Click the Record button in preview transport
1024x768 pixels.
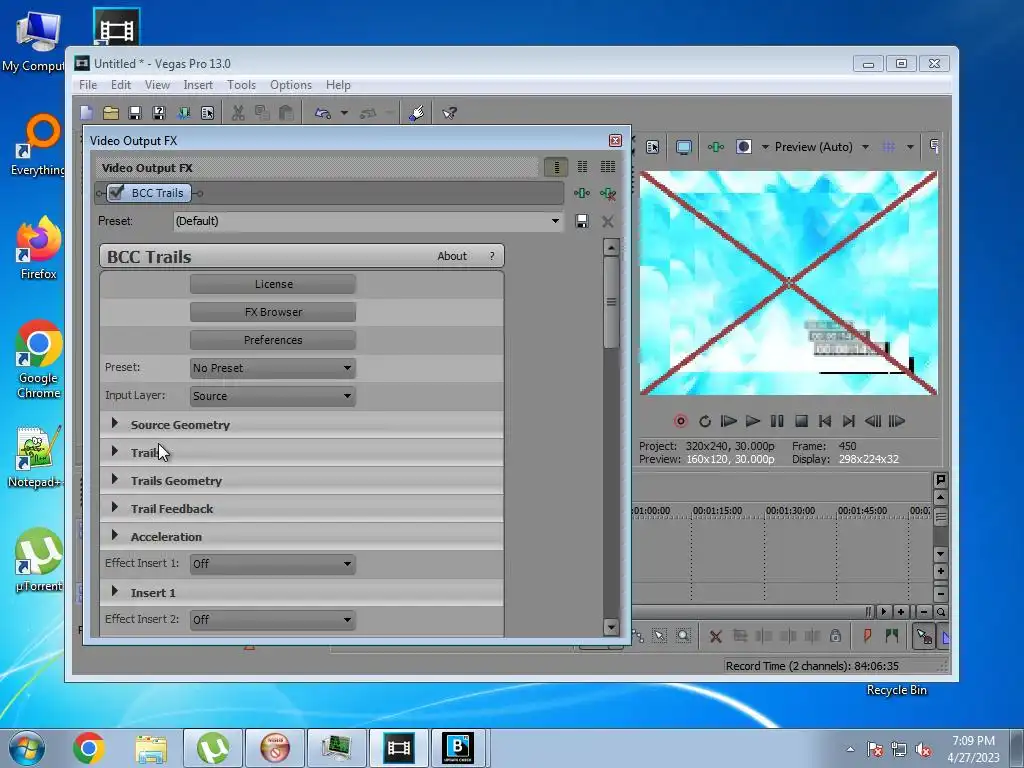(x=680, y=421)
